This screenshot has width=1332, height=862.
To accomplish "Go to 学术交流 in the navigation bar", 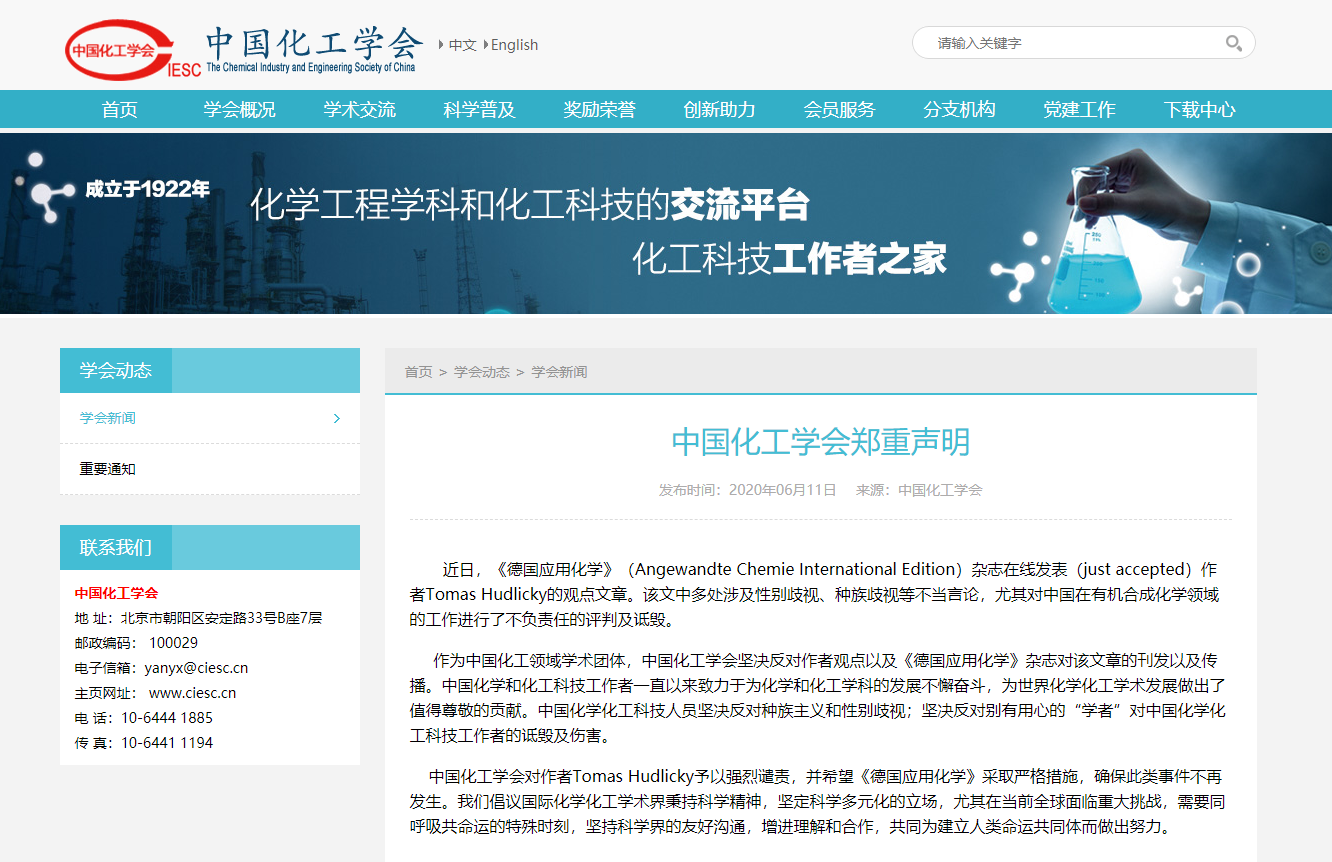I will point(360,110).
